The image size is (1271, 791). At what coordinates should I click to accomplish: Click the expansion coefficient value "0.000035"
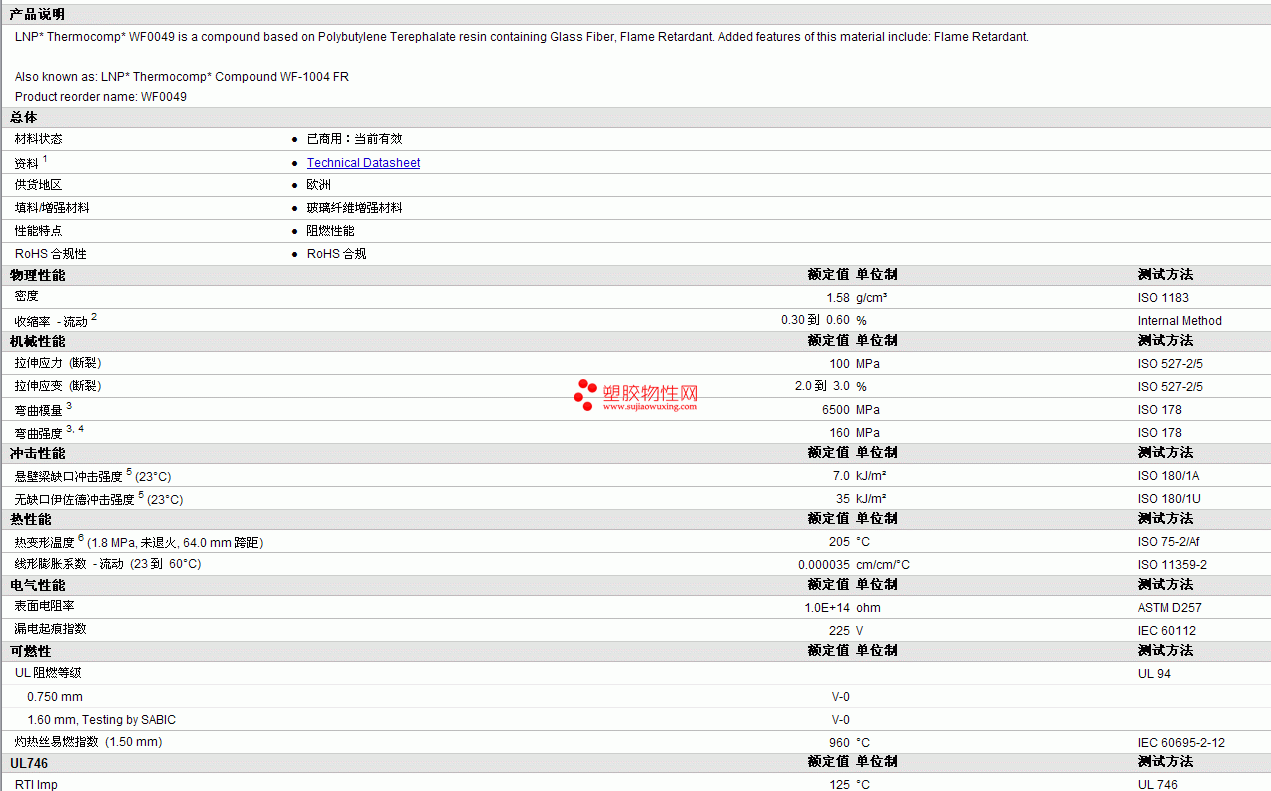pyautogui.click(x=824, y=565)
